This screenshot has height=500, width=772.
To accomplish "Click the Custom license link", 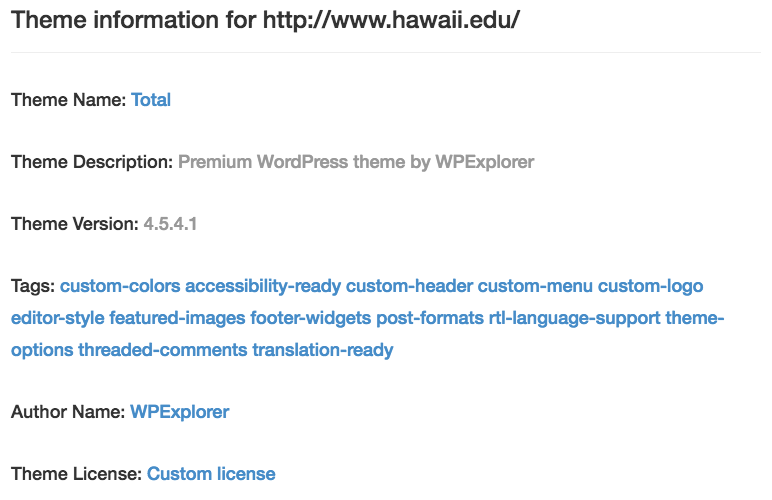I will tap(211, 474).
